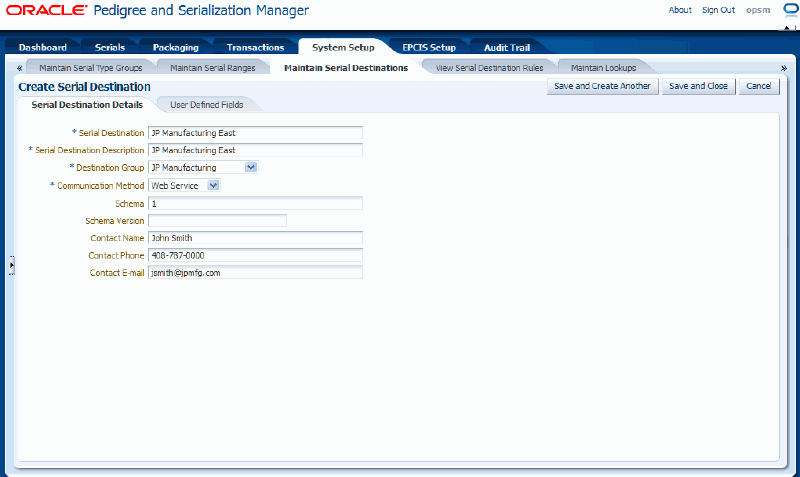Click the empty Schema Version field
This screenshot has height=477, width=800.
pos(217,221)
